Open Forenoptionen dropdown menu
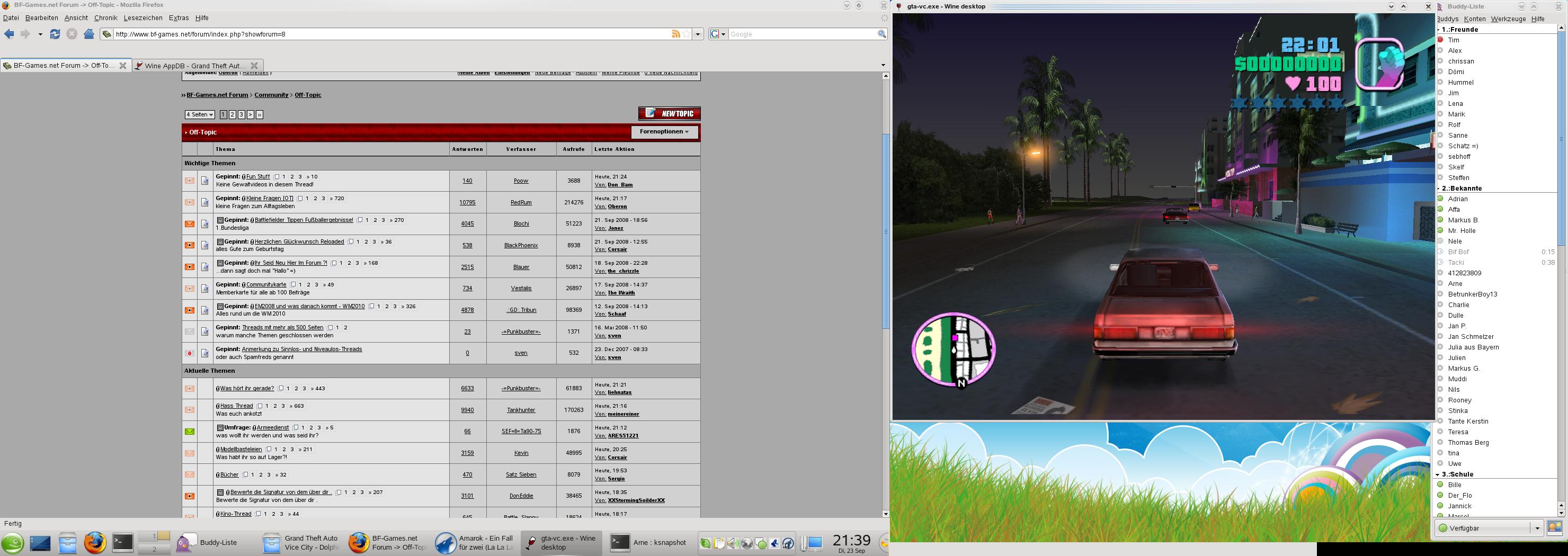This screenshot has height=556, width=1568. (664, 132)
